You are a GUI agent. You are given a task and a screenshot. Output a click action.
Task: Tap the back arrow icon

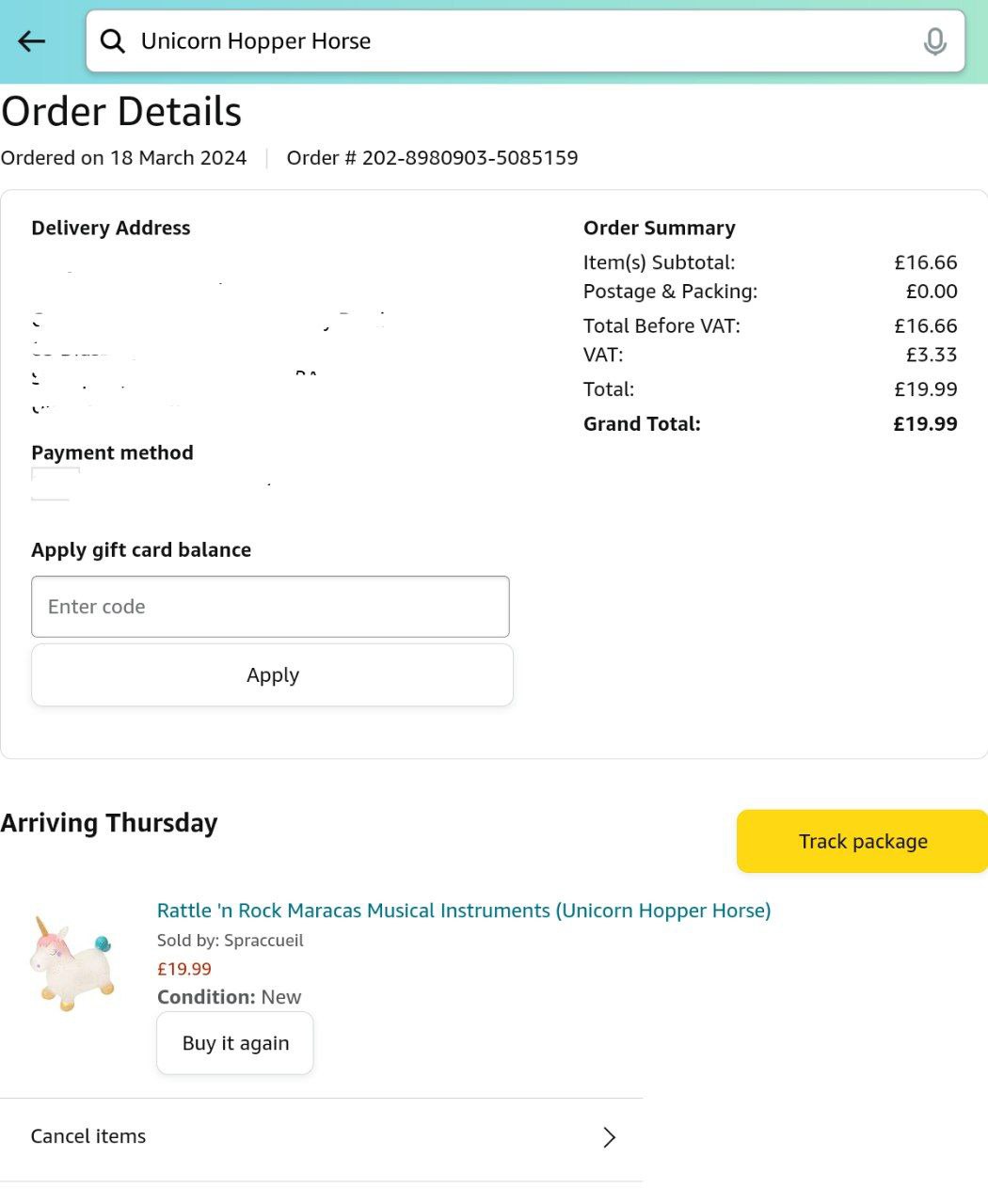click(x=32, y=41)
